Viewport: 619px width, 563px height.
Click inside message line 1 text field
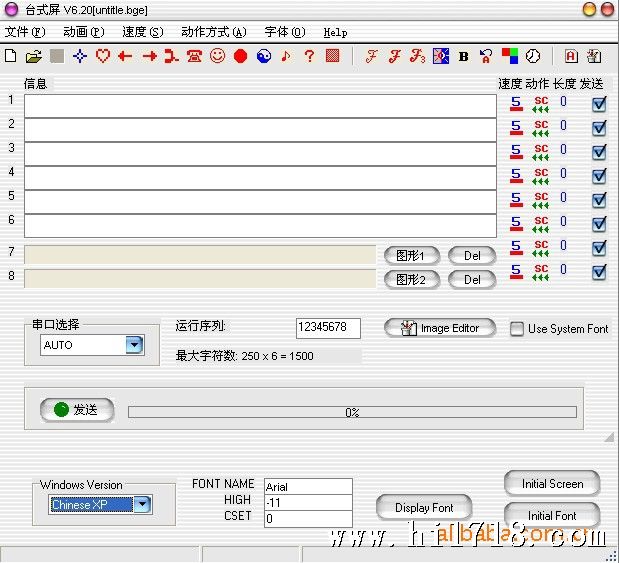click(x=260, y=105)
